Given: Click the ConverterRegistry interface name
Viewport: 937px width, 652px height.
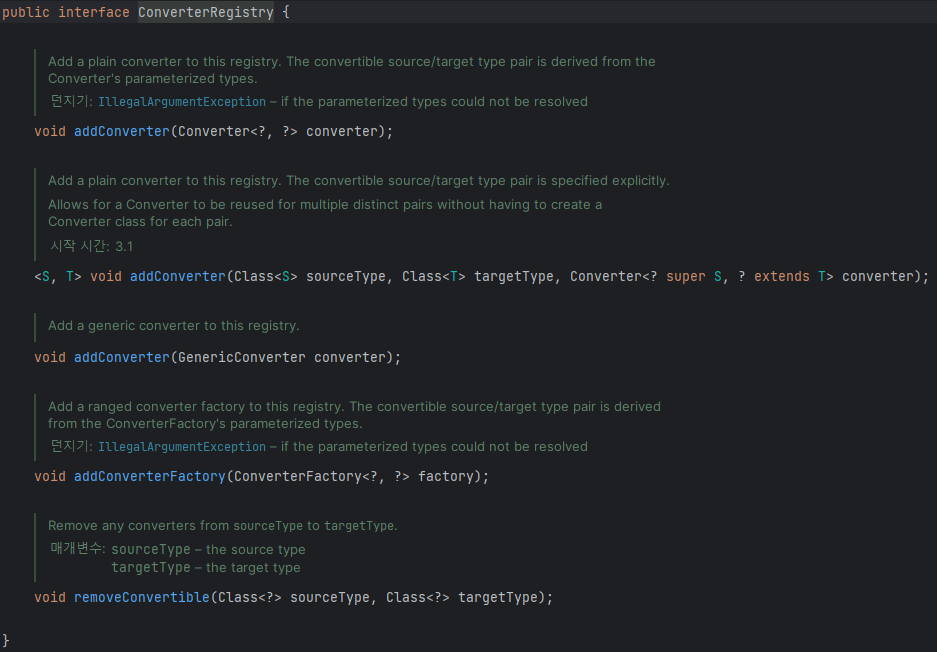Looking at the screenshot, I should point(206,12).
